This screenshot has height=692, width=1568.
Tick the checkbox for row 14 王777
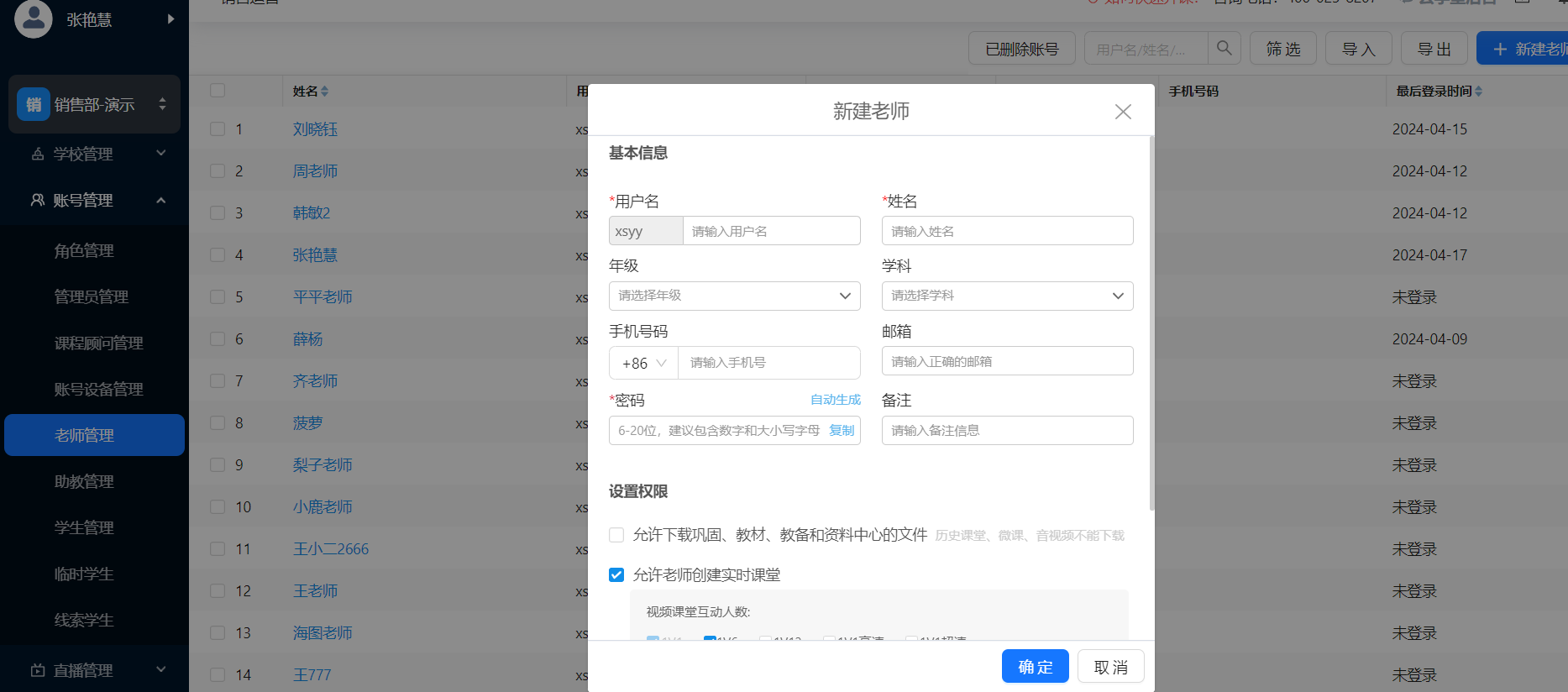[x=218, y=675]
